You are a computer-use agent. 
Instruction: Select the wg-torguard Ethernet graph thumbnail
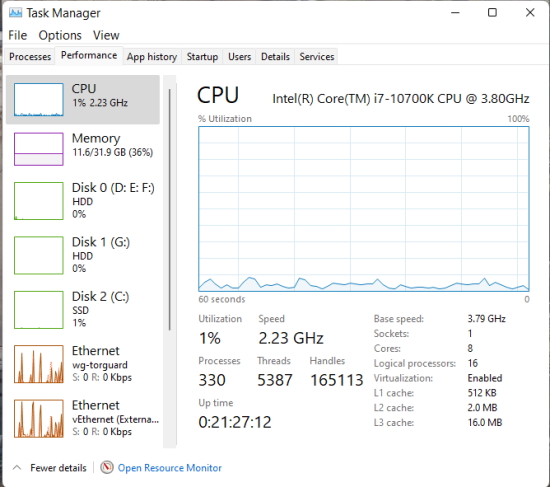39,364
